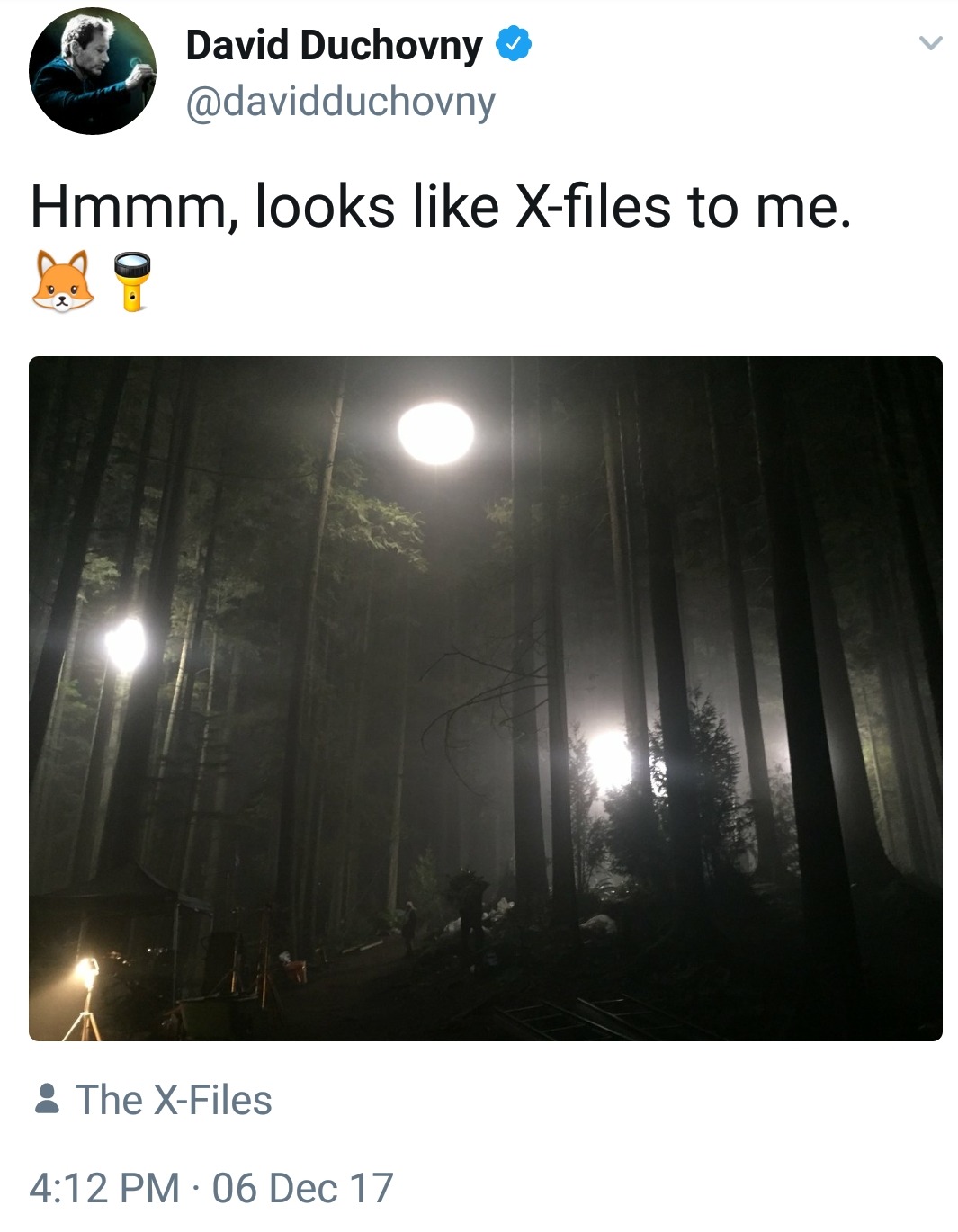Select the word "X-files" in tweet text
This screenshot has width=958, height=1232.
593,206
